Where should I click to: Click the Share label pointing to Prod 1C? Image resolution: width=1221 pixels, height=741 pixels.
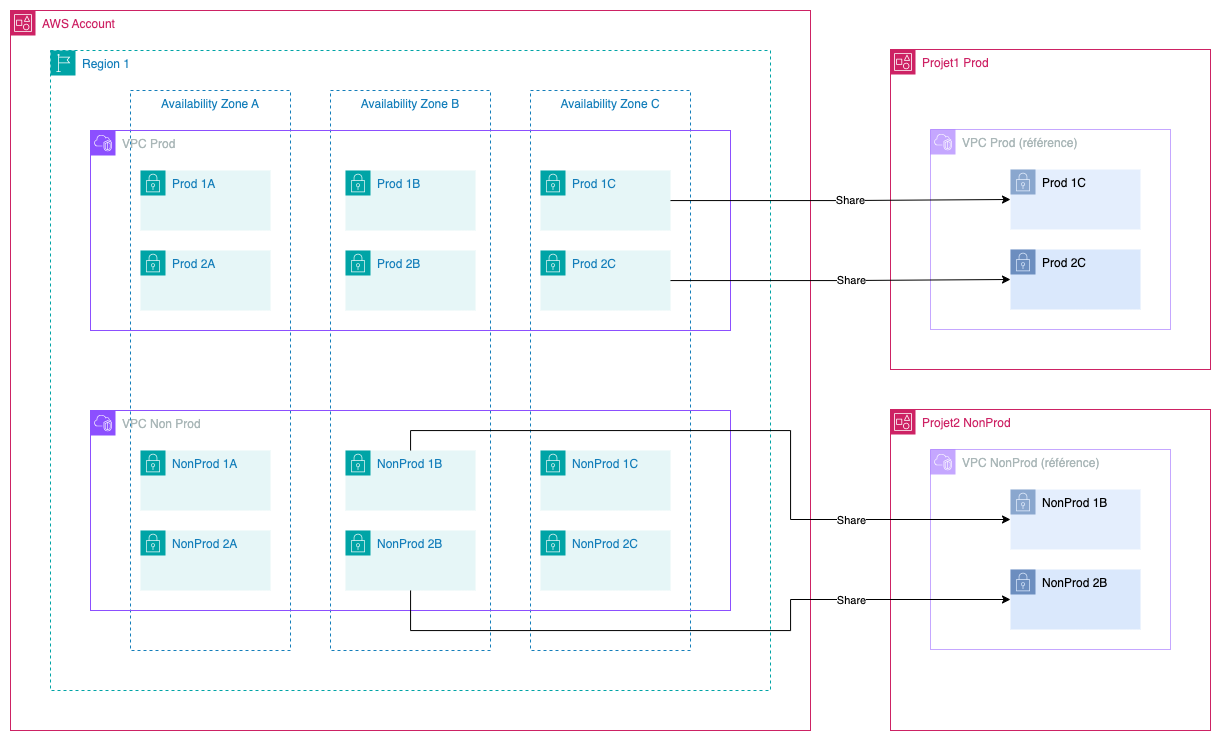coord(851,201)
